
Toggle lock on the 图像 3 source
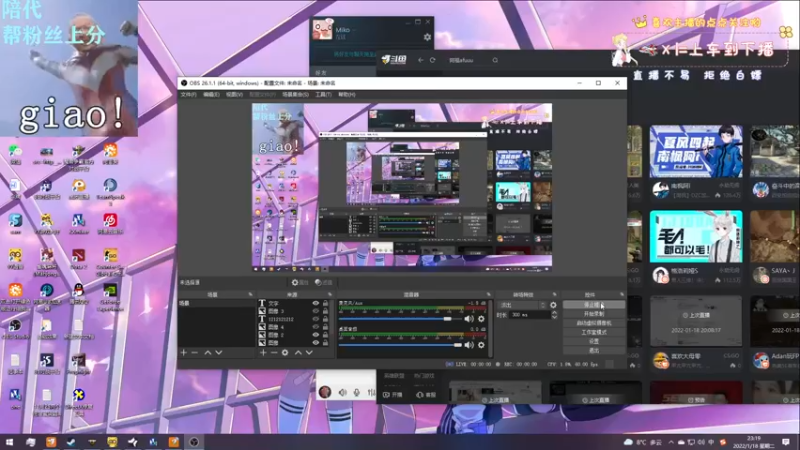(x=326, y=311)
